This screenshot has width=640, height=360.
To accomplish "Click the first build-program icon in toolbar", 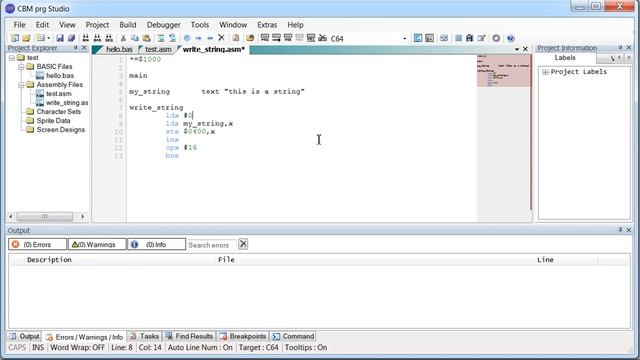I will (x=265, y=38).
